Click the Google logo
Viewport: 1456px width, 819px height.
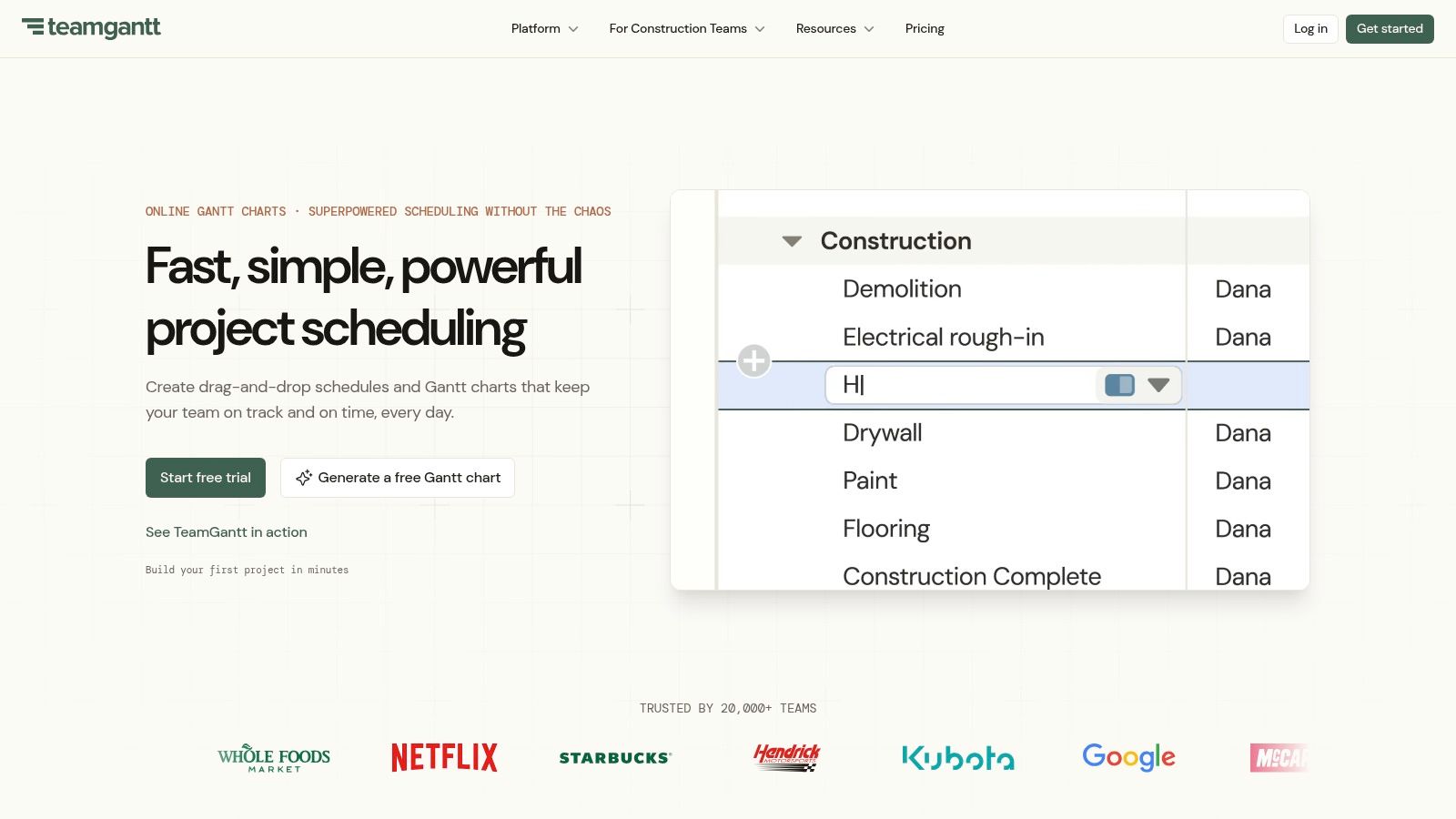[1128, 757]
